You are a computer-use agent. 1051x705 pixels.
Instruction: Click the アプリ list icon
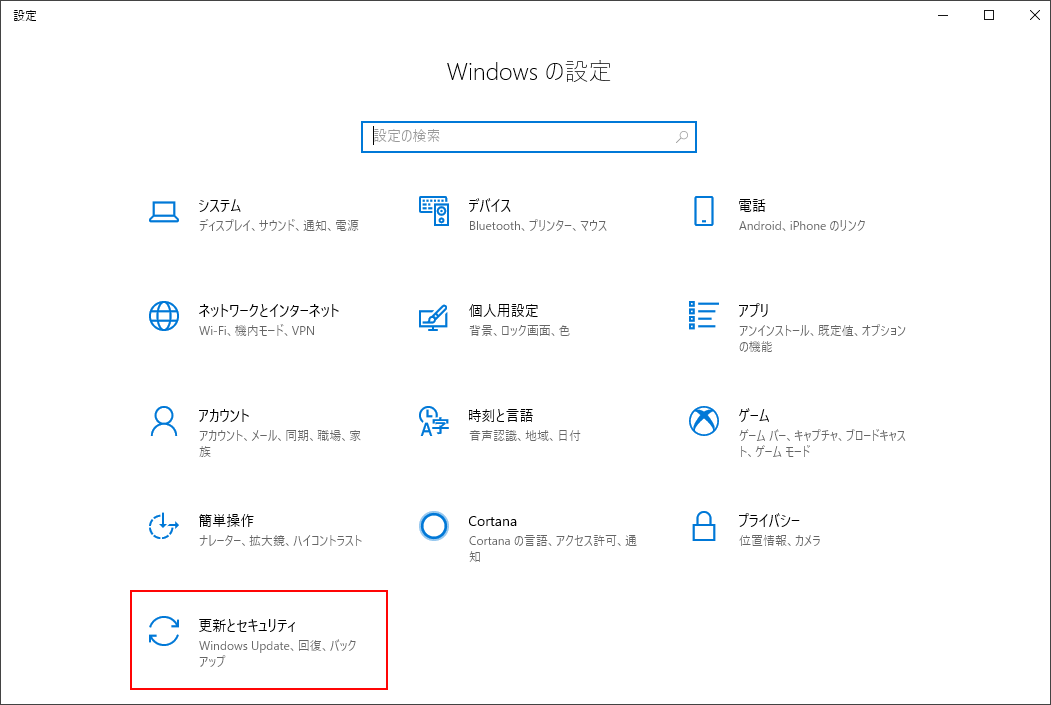704,315
